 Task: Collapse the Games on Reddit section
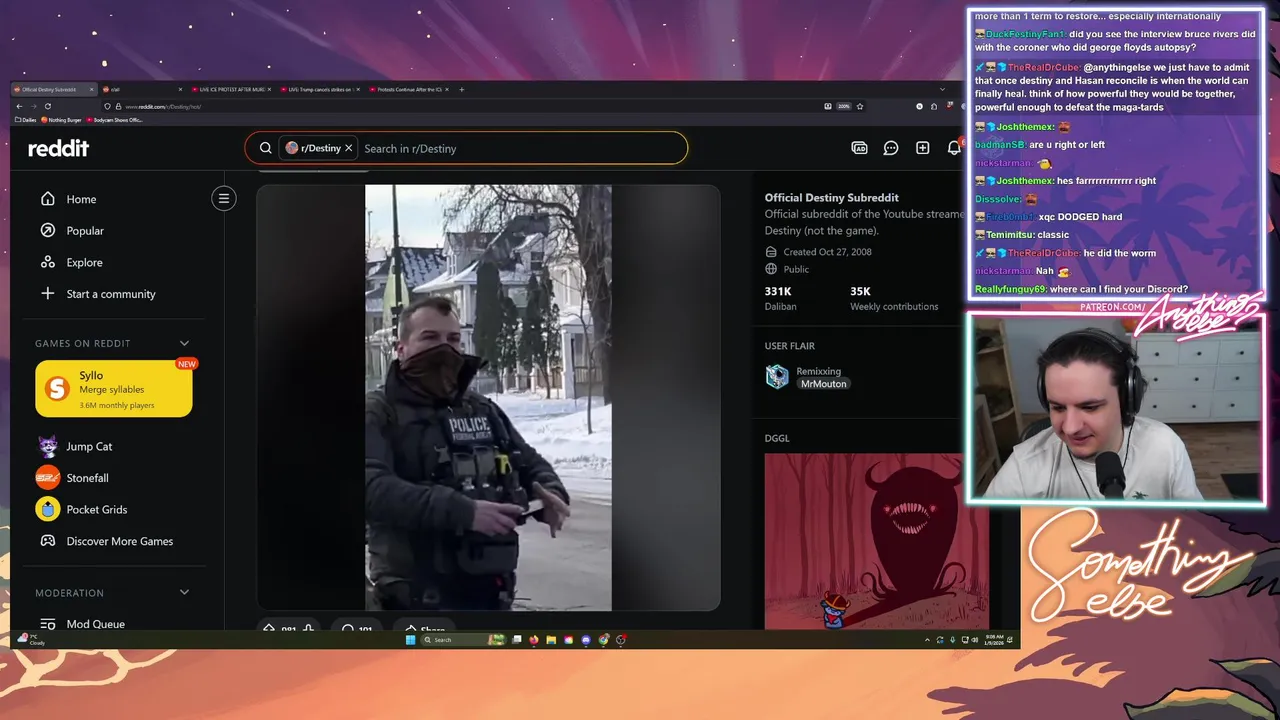click(x=184, y=343)
